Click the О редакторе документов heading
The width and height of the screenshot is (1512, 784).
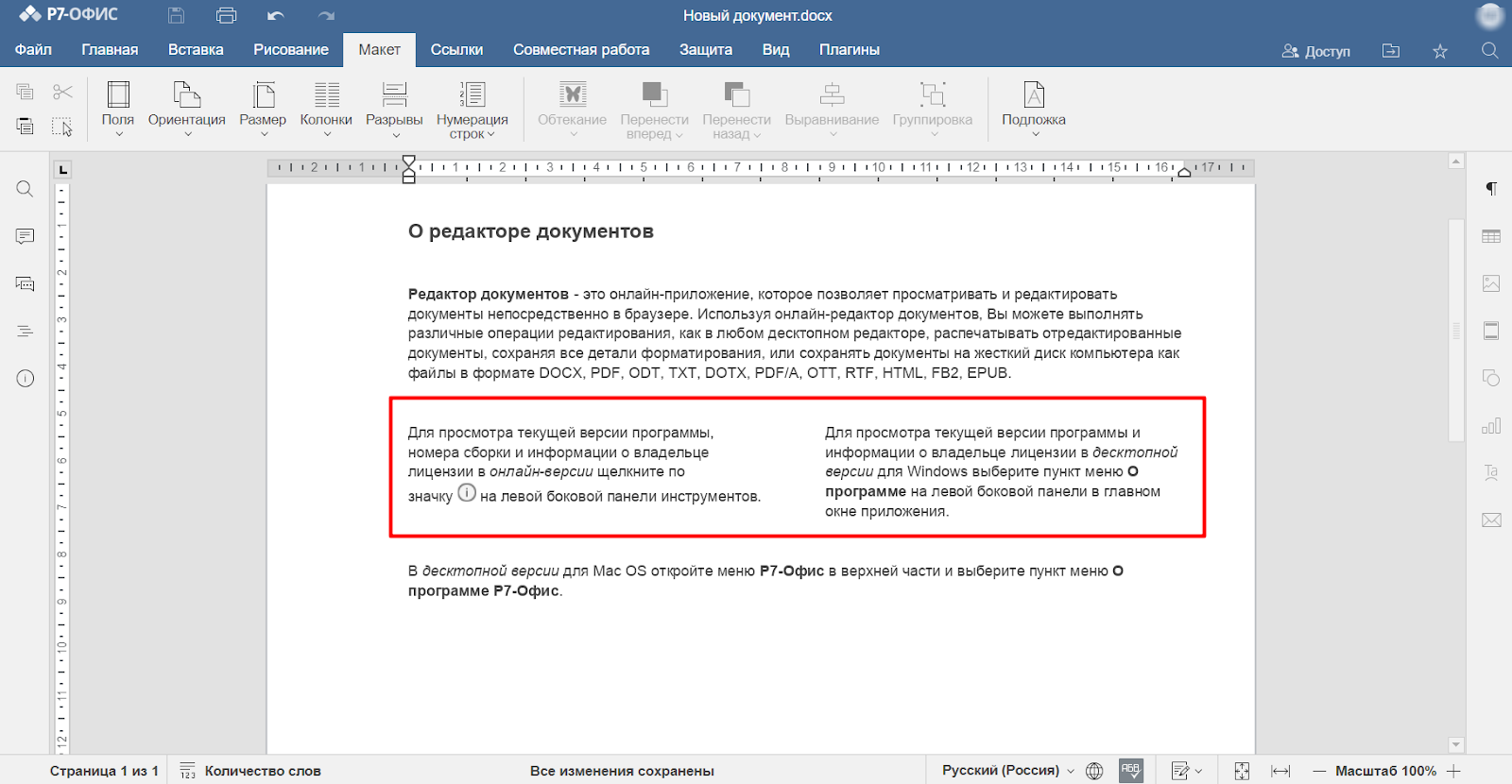531,231
